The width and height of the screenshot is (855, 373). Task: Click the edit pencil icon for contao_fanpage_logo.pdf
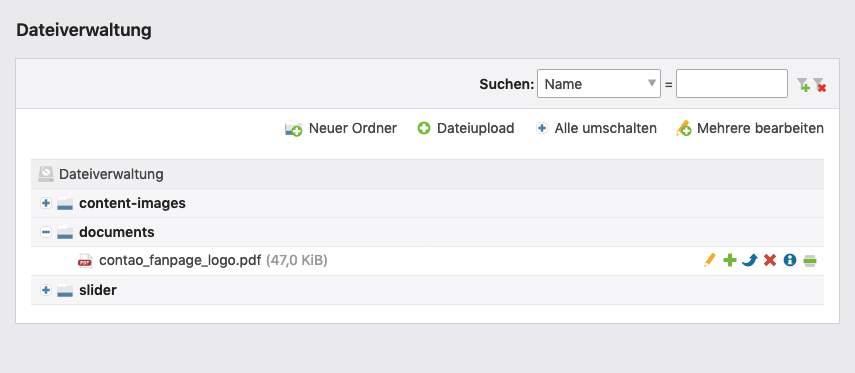709,261
